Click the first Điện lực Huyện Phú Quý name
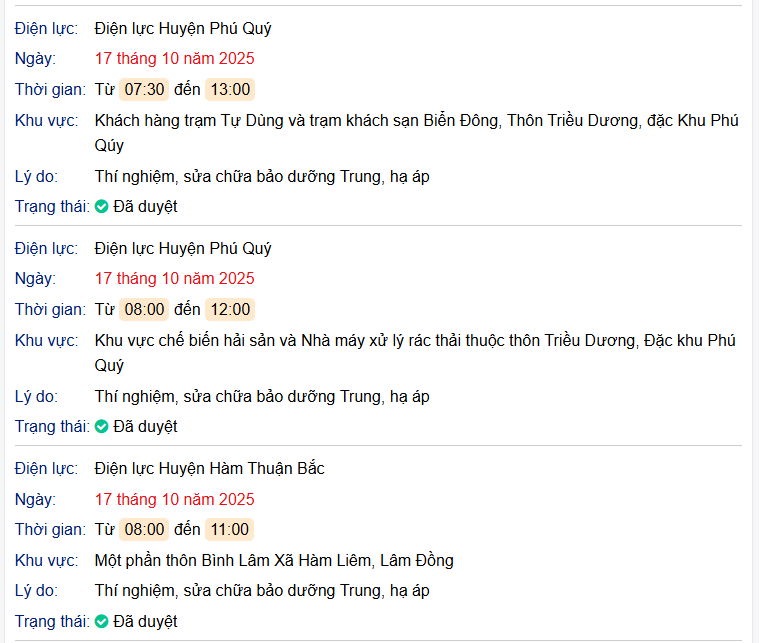The height and width of the screenshot is (643, 759). (x=183, y=28)
